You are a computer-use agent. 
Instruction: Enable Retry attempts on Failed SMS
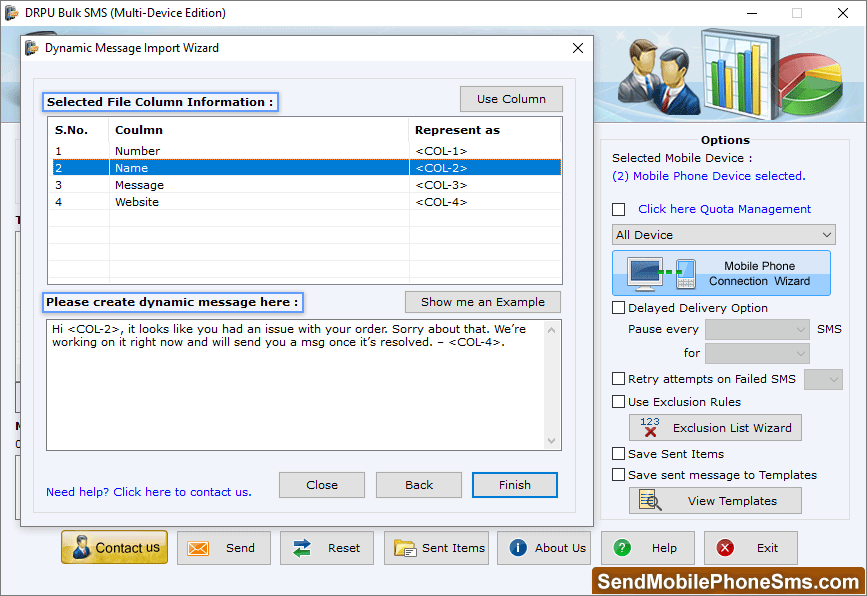click(618, 379)
